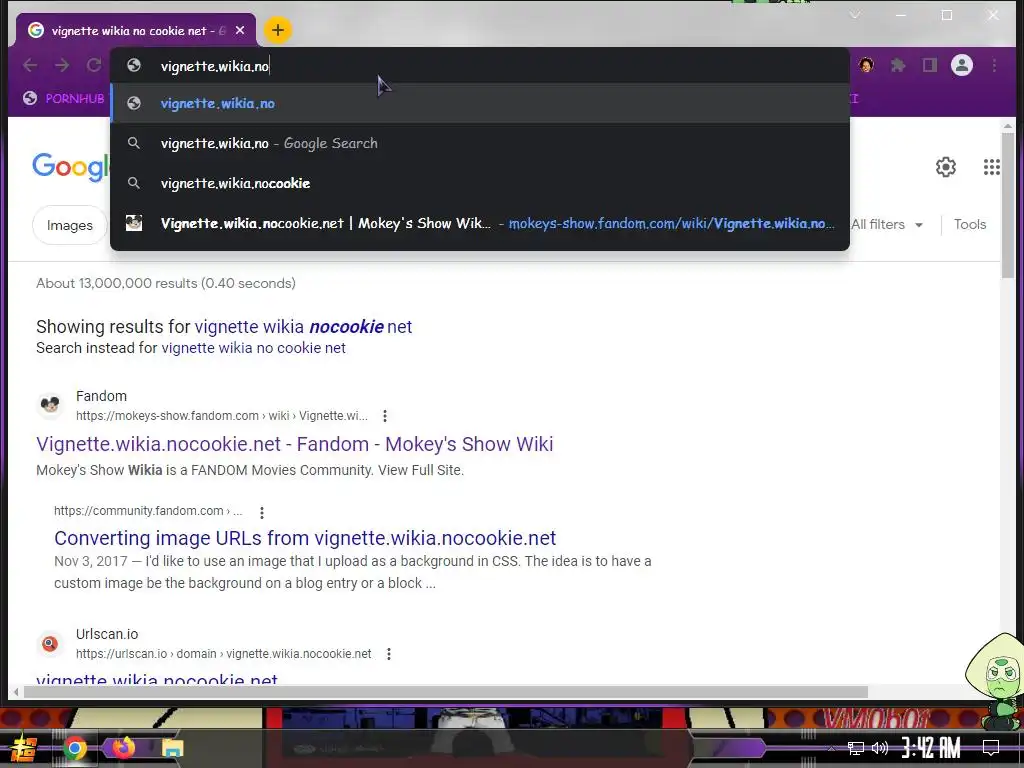This screenshot has height=768, width=1024.
Task: Open the Windows Start button
Action: click(x=22, y=748)
